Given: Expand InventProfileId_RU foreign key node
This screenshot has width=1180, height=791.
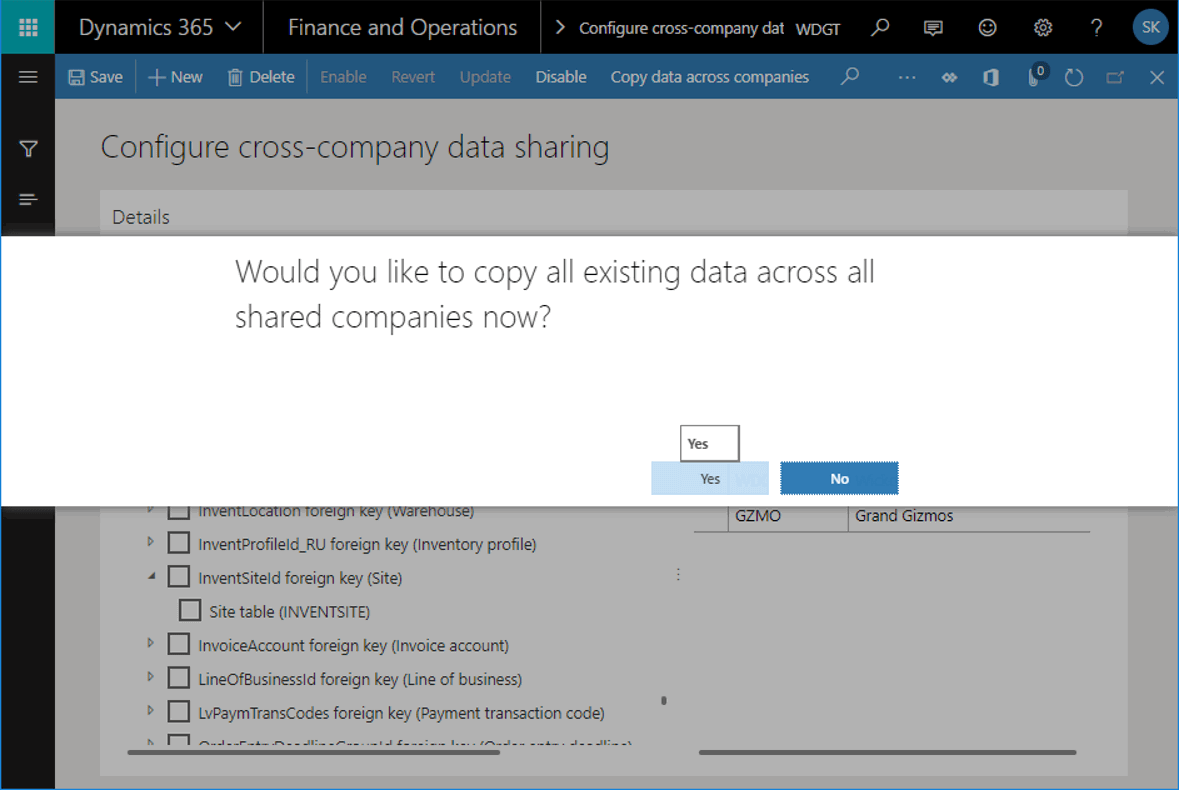Looking at the screenshot, I should coord(151,542).
